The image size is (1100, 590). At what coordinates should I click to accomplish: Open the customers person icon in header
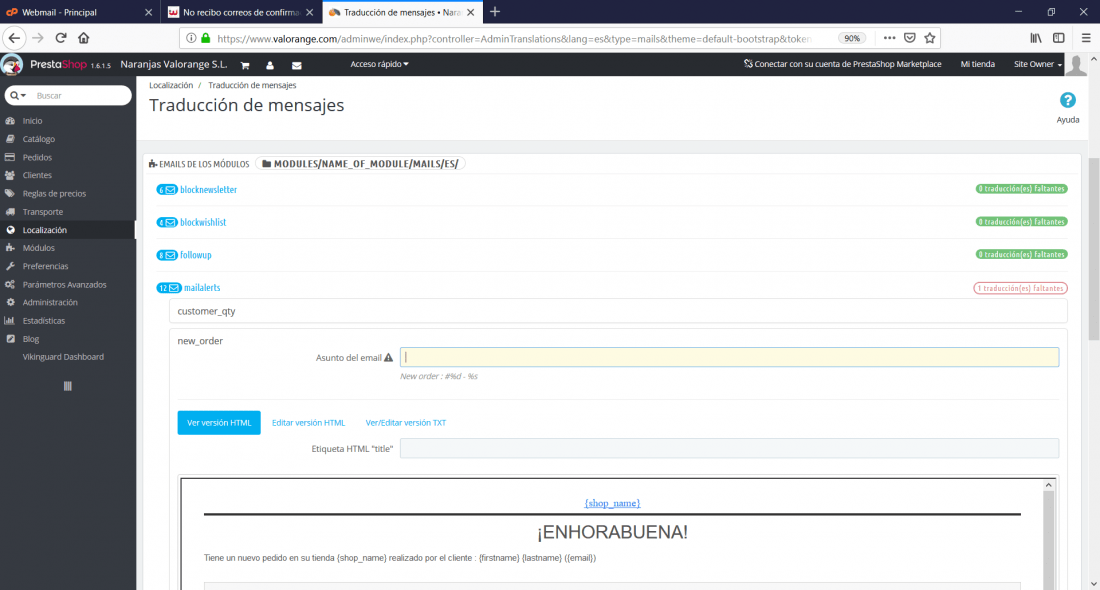(270, 65)
